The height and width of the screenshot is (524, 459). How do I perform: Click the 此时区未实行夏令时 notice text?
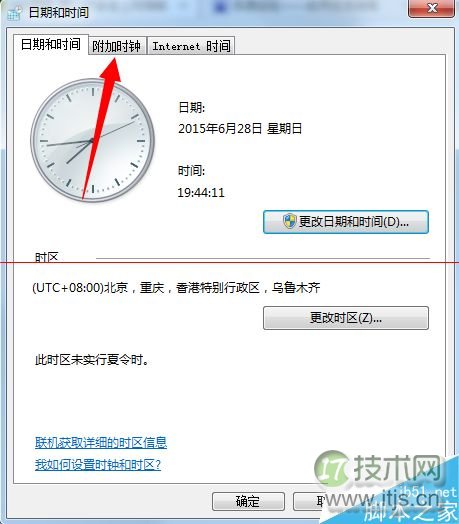coord(92,360)
